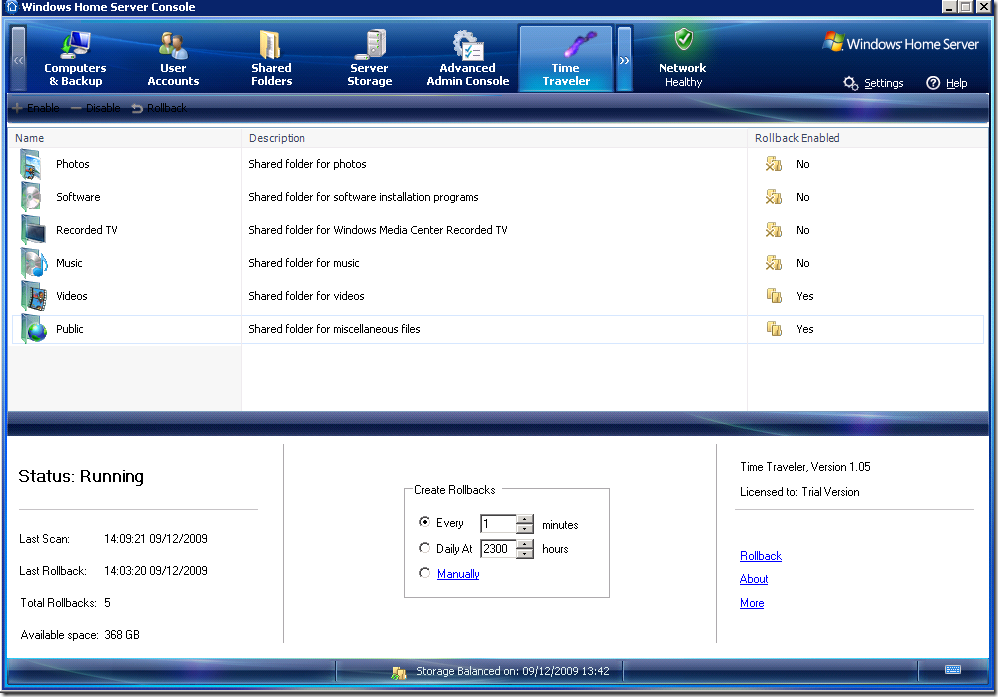Click the Enable toolbar button

click(x=36, y=108)
